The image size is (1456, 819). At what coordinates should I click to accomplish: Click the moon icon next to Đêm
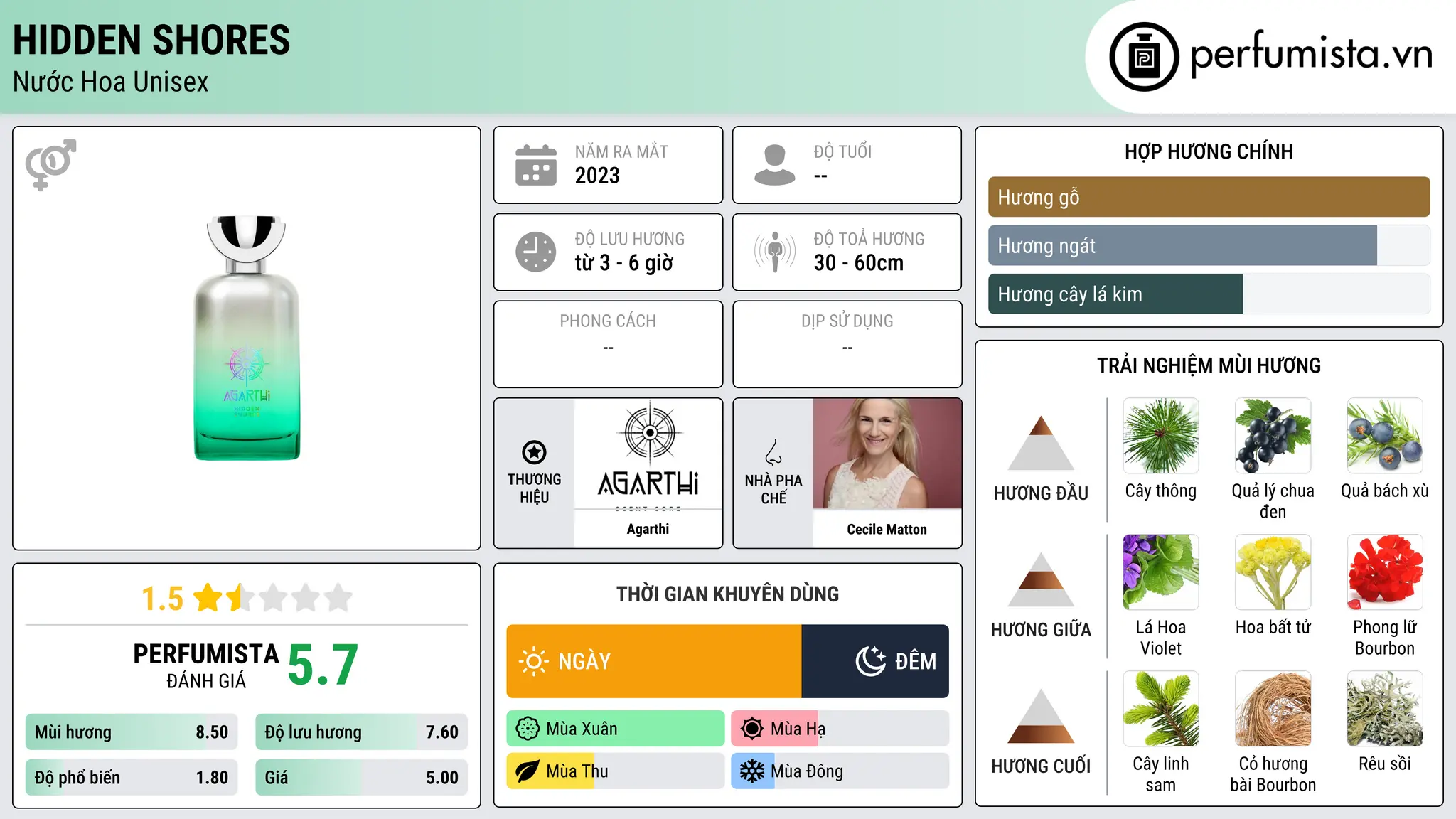pos(871,661)
